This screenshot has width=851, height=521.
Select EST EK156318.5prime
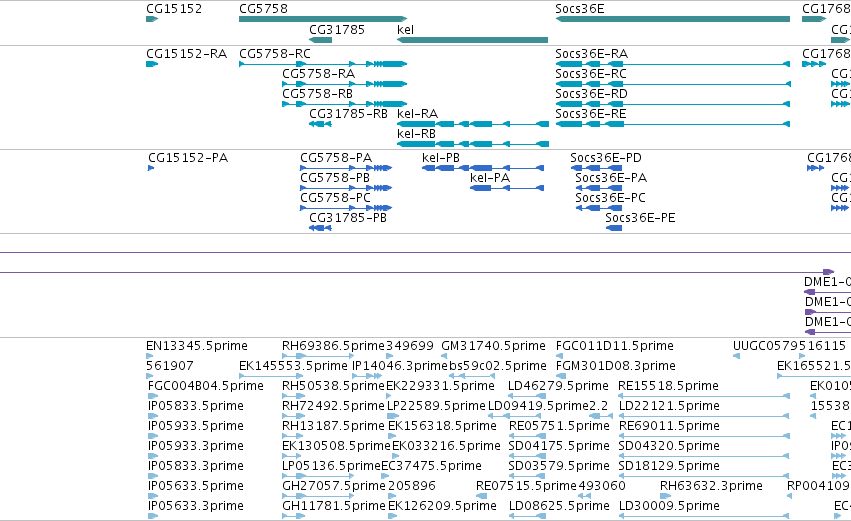(442, 427)
